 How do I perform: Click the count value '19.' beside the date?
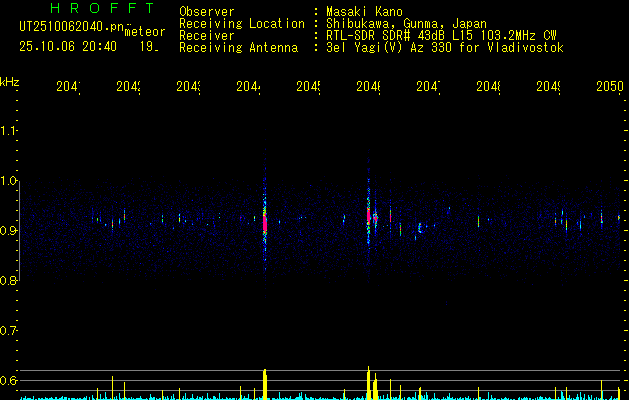click(x=149, y=47)
